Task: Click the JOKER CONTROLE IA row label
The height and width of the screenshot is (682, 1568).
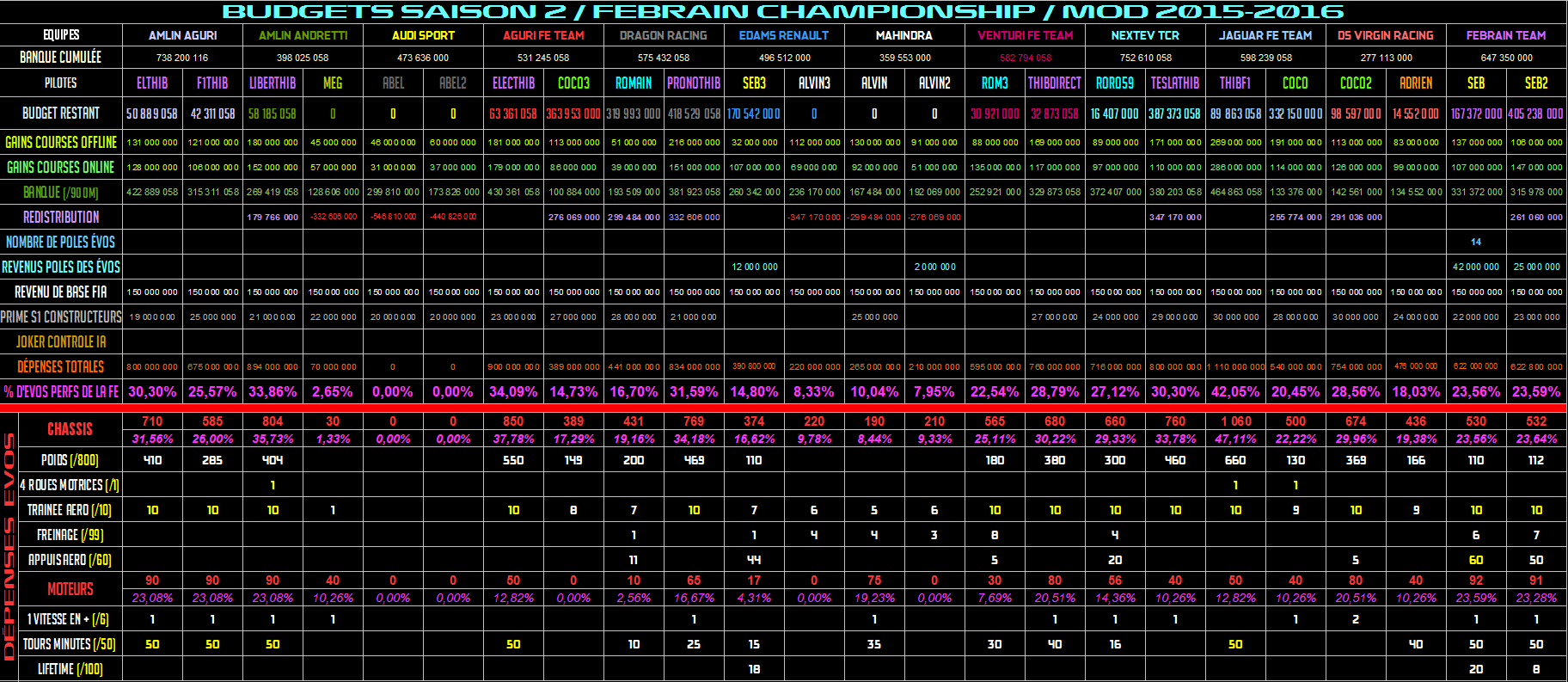Action: point(61,341)
